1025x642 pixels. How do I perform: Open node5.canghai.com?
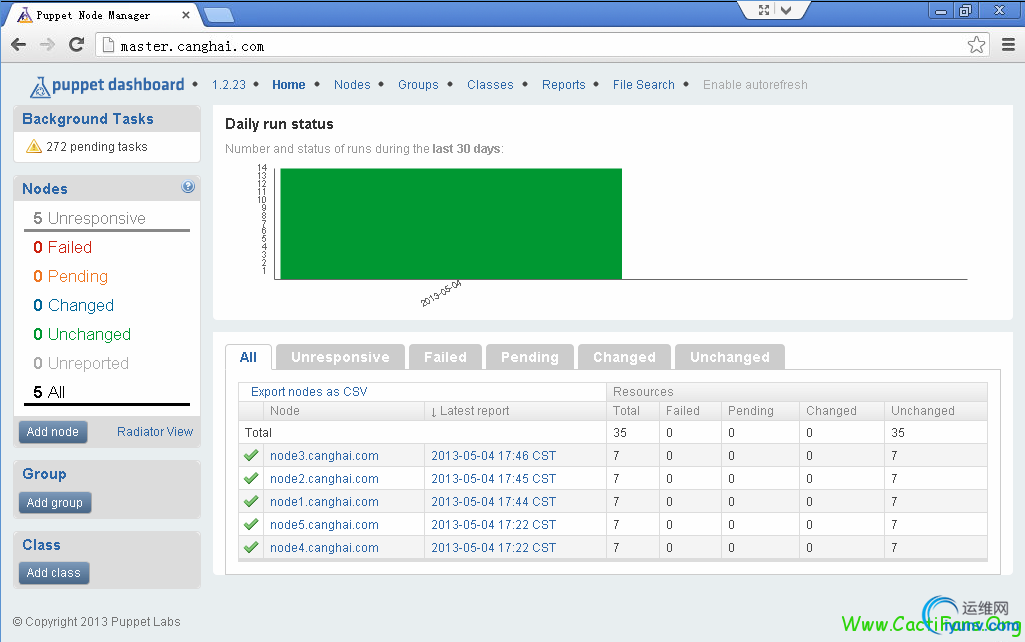tap(324, 524)
